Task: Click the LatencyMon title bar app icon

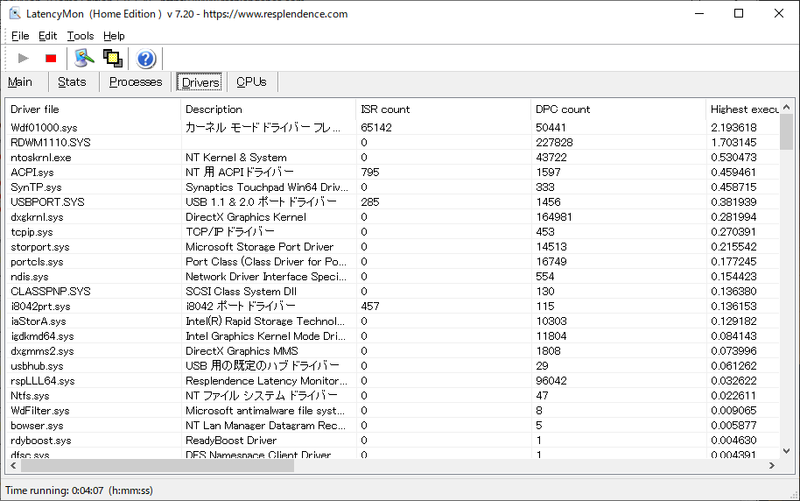Action: (15, 14)
